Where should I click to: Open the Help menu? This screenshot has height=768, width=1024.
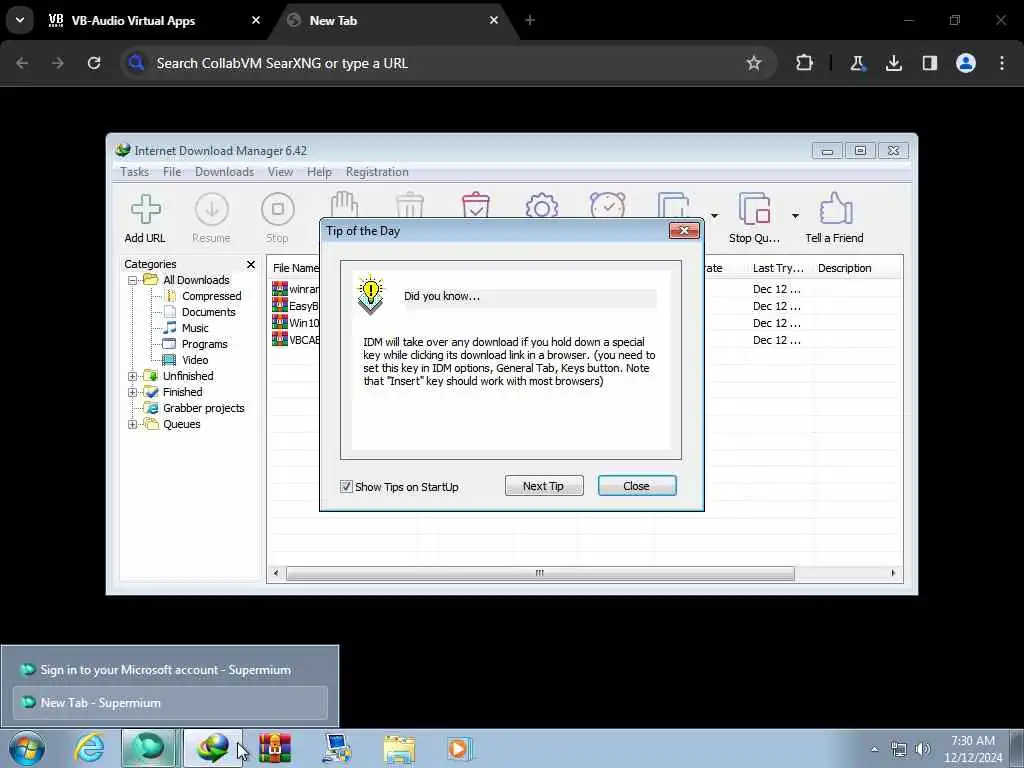point(319,172)
